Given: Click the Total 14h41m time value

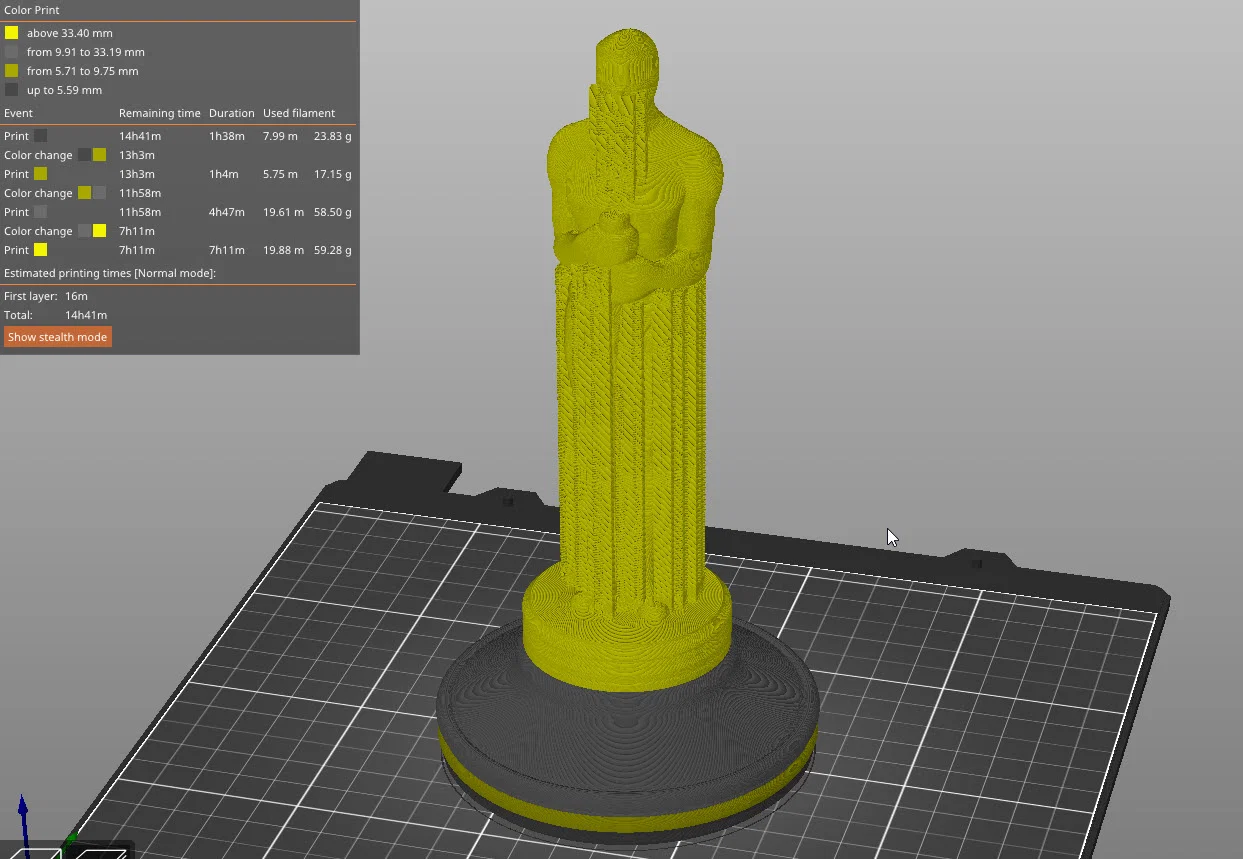Looking at the screenshot, I should click(86, 315).
